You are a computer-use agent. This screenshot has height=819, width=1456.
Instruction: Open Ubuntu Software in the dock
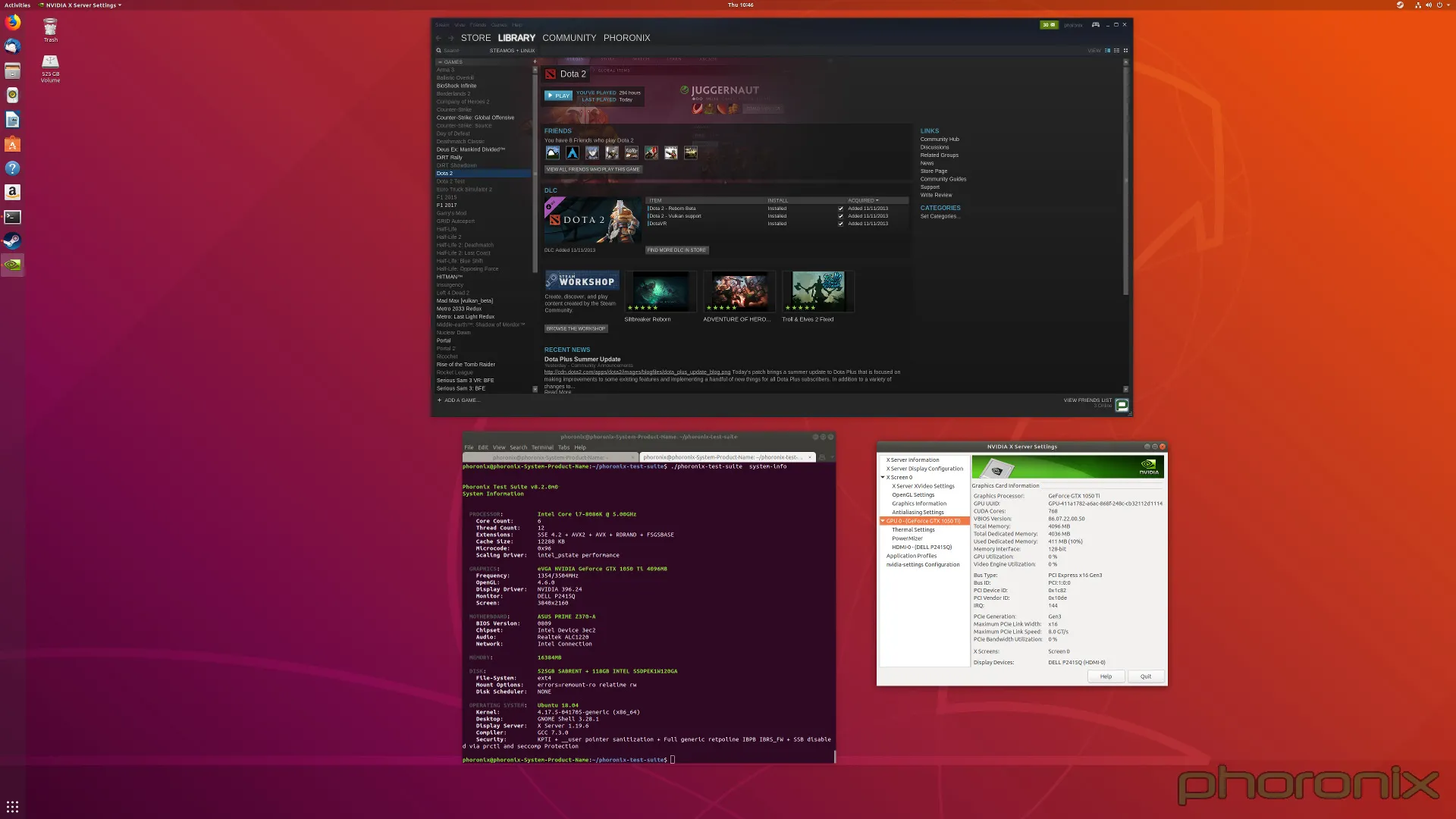(12, 144)
